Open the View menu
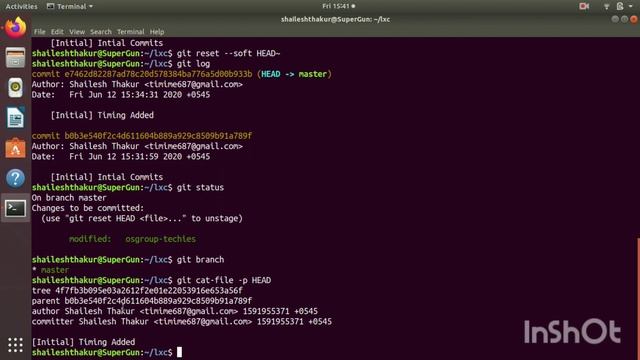This screenshot has width=640, height=360. pyautogui.click(x=77, y=32)
